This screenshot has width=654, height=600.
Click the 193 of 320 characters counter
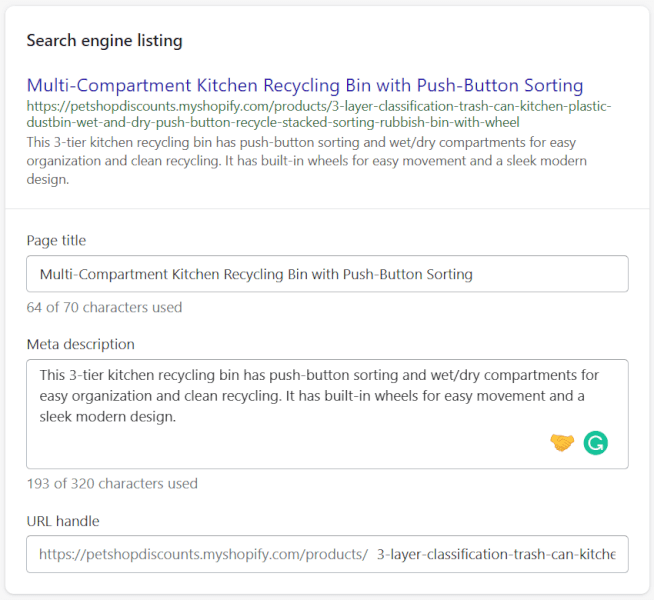112,484
